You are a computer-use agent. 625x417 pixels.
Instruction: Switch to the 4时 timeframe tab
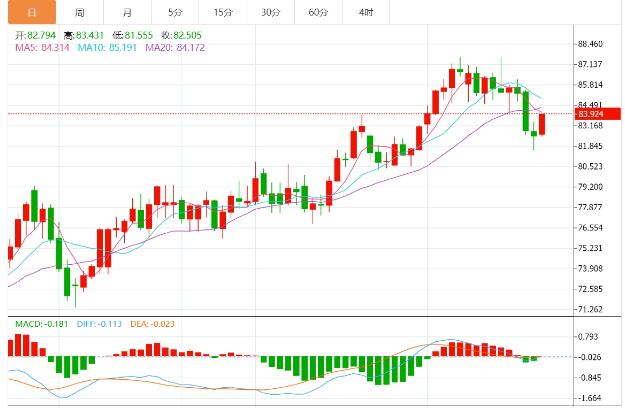tap(366, 12)
